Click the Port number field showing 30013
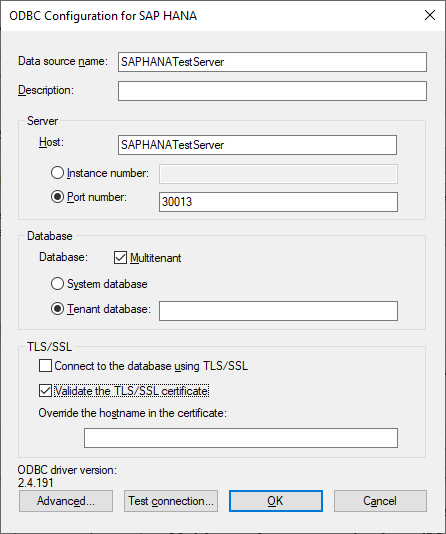The height and width of the screenshot is (534, 446). point(278,202)
